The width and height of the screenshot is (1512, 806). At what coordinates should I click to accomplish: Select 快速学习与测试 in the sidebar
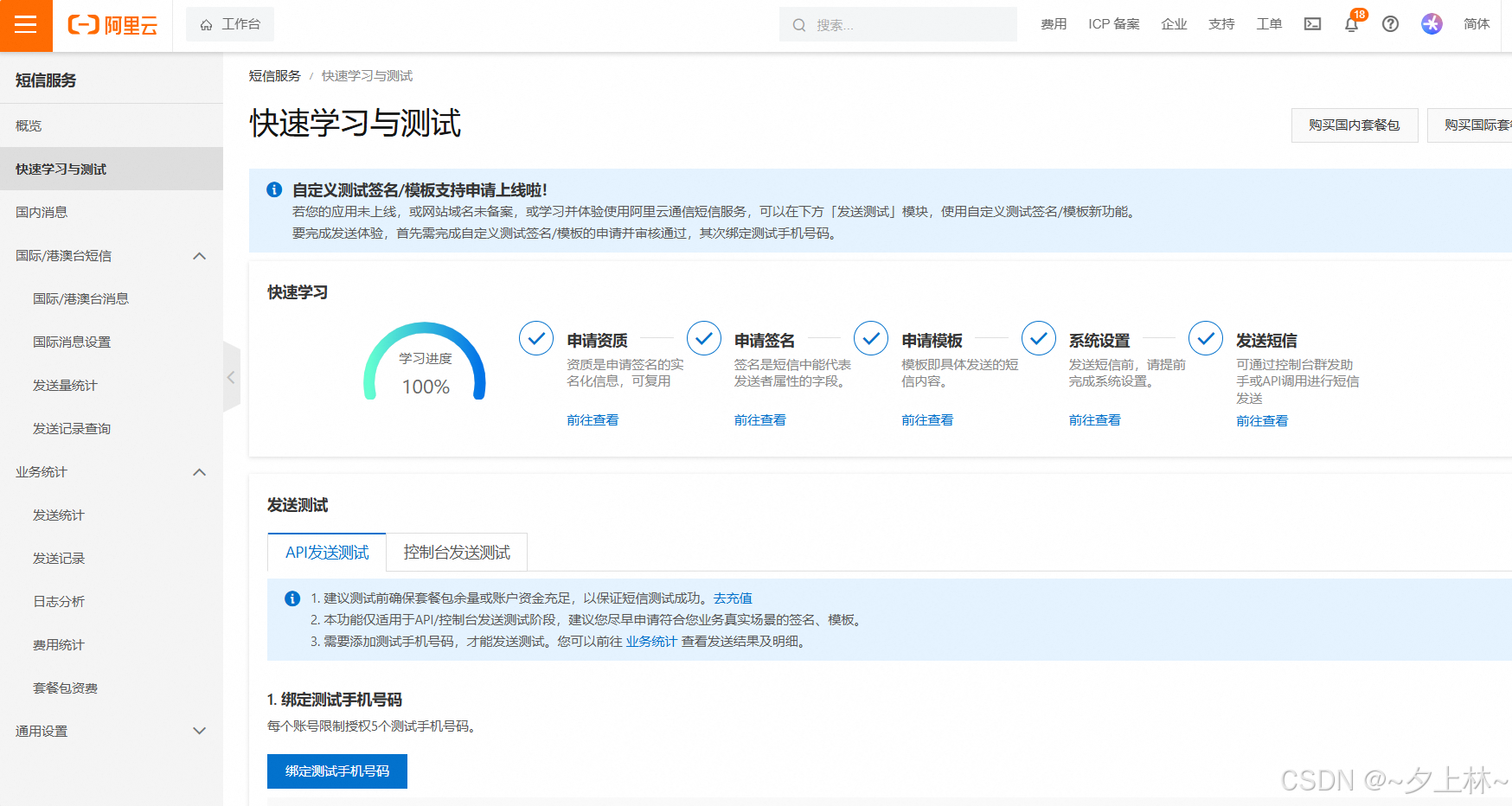pos(112,169)
